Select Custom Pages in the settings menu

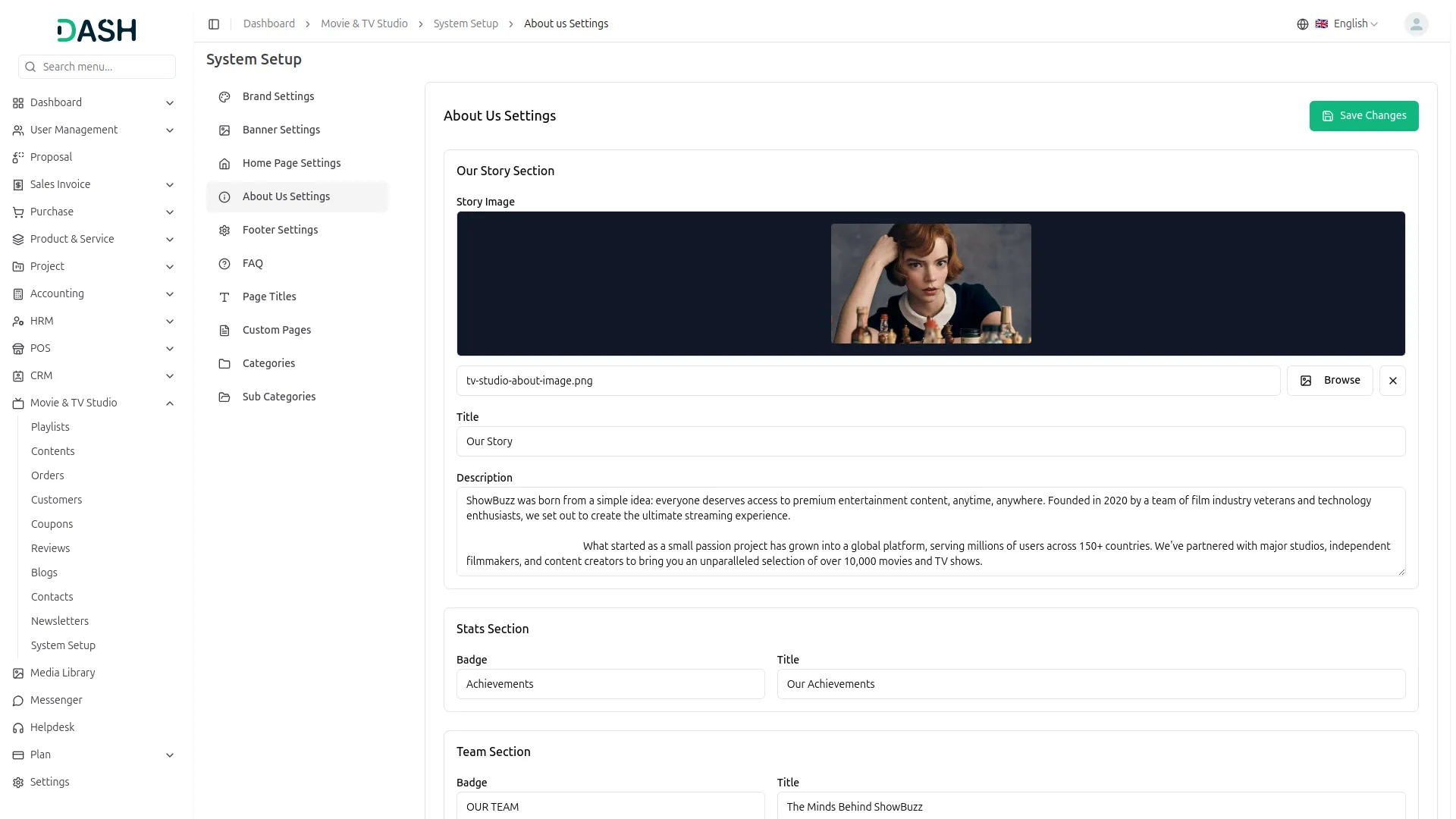[x=276, y=330]
